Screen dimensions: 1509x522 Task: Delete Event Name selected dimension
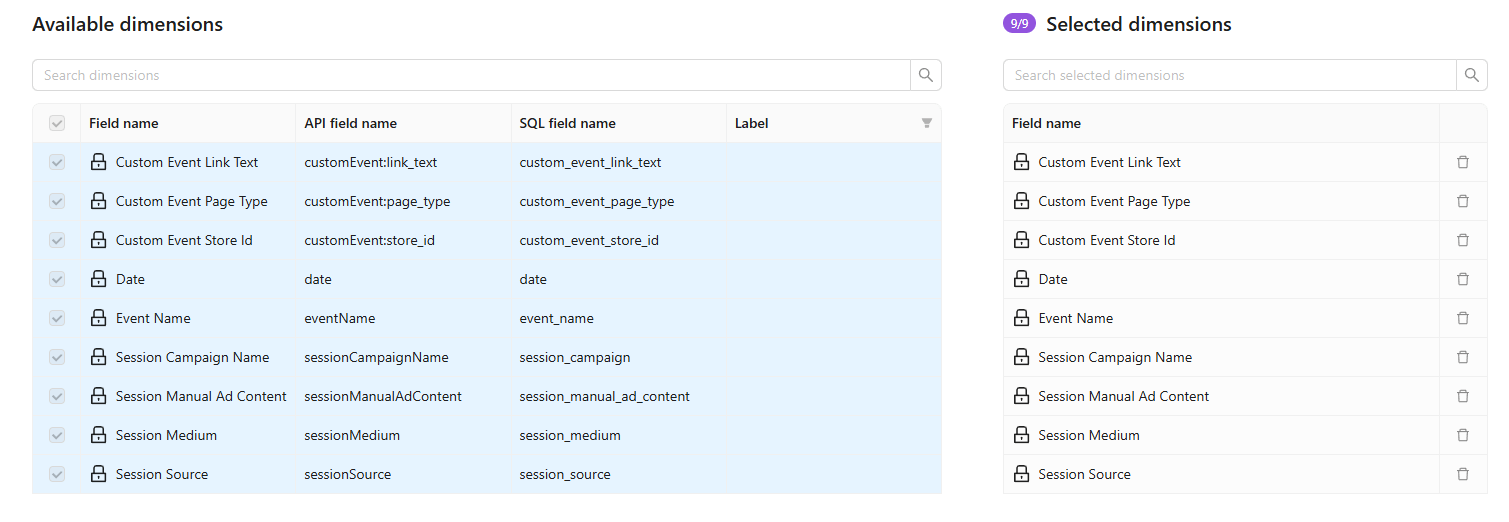(1462, 318)
